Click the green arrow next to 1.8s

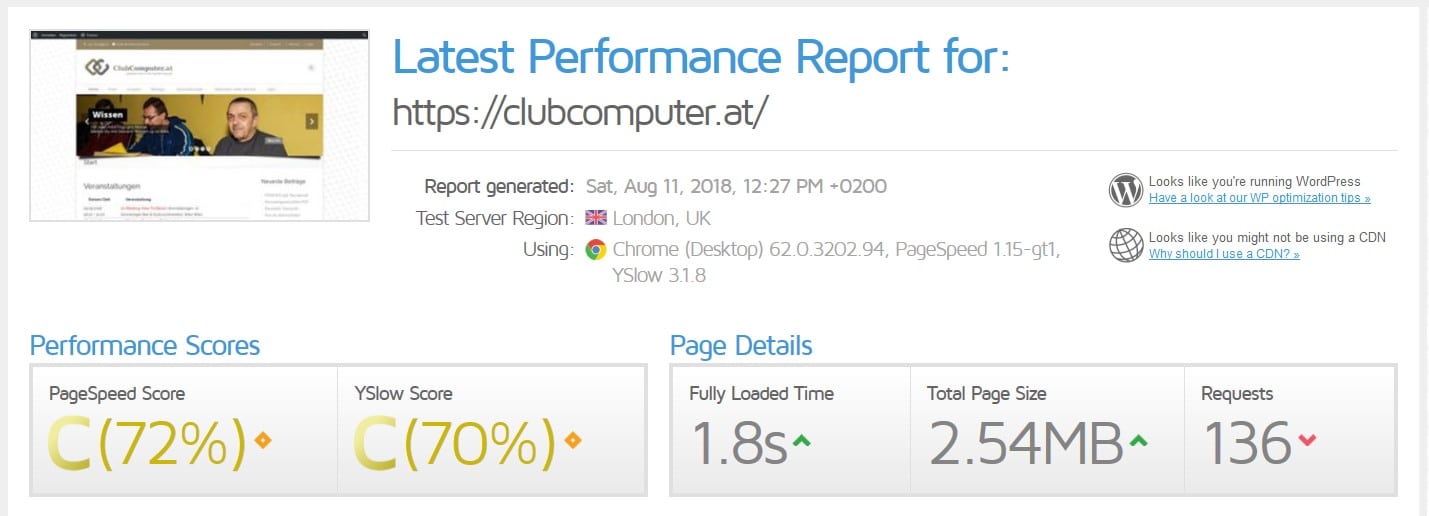pyautogui.click(x=802, y=441)
